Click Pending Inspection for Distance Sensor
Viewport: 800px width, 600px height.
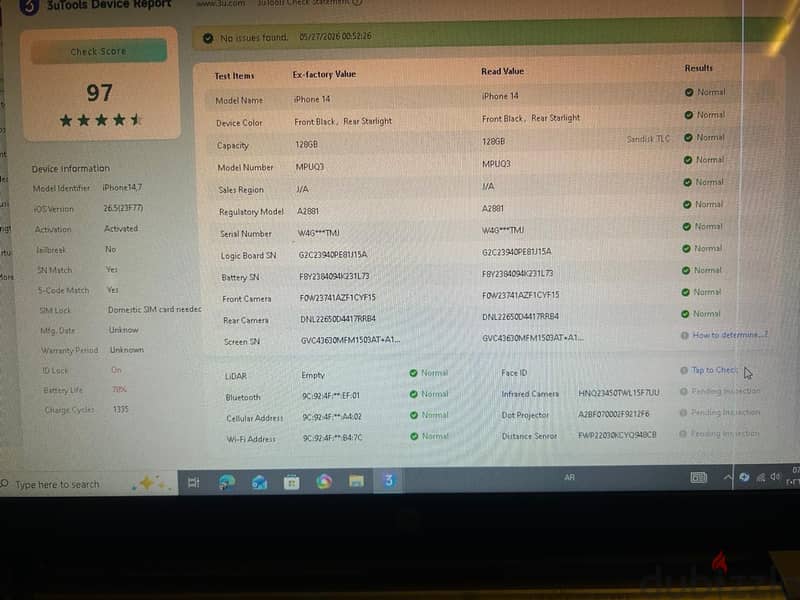coord(724,434)
